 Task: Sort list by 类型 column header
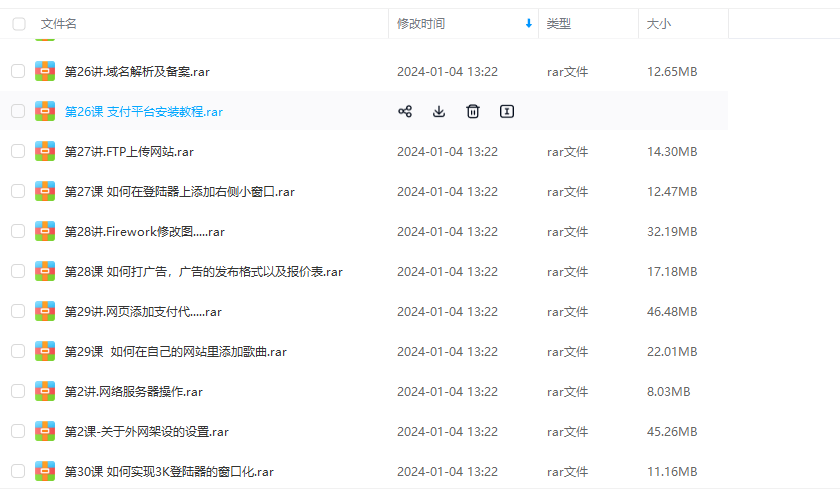coord(558,23)
